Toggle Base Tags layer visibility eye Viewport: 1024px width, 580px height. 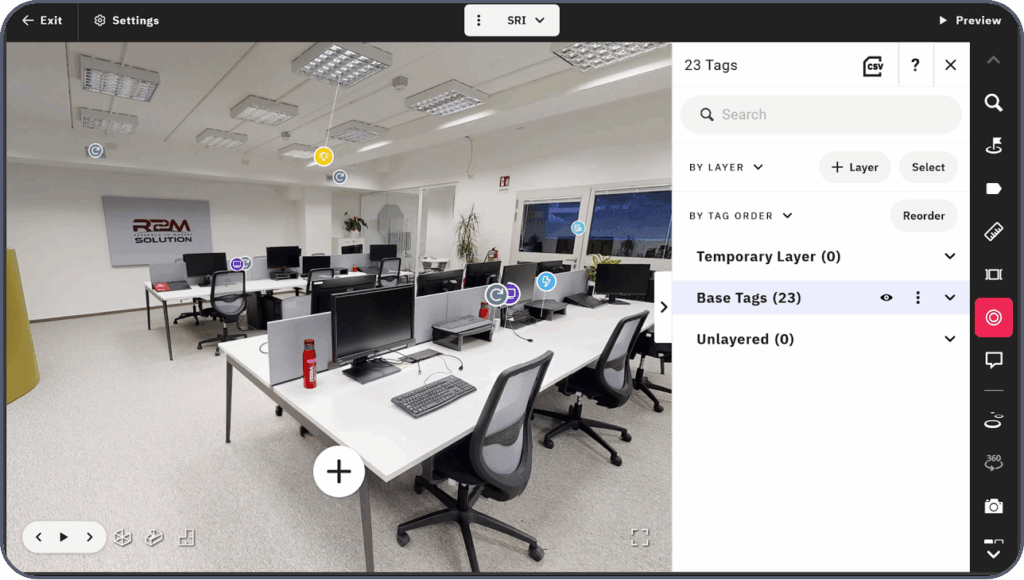click(886, 298)
